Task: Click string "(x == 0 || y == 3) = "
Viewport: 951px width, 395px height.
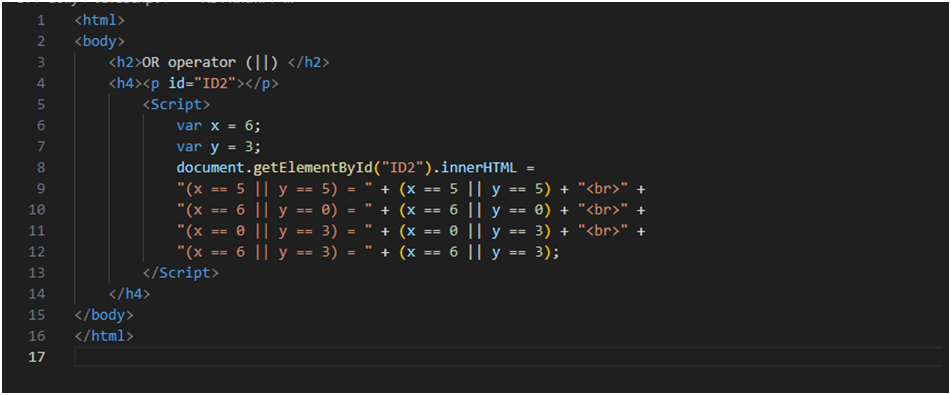Action: coord(274,231)
